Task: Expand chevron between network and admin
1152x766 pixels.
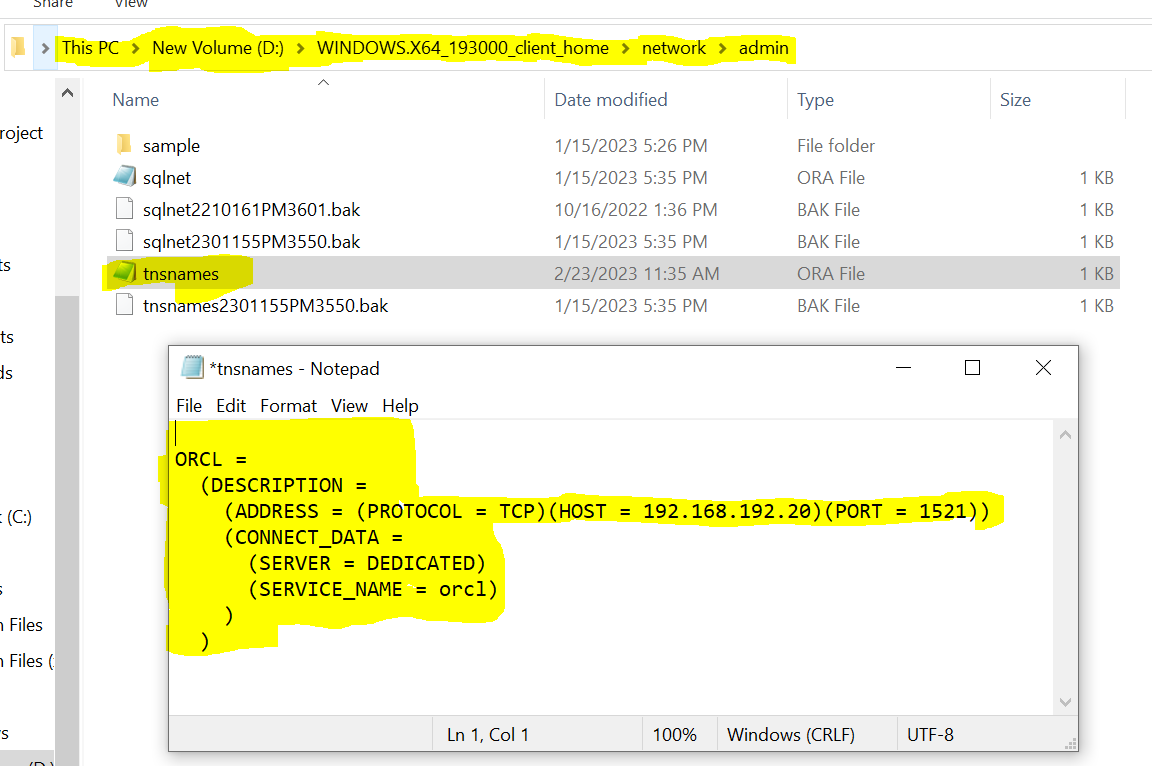Action: click(723, 48)
